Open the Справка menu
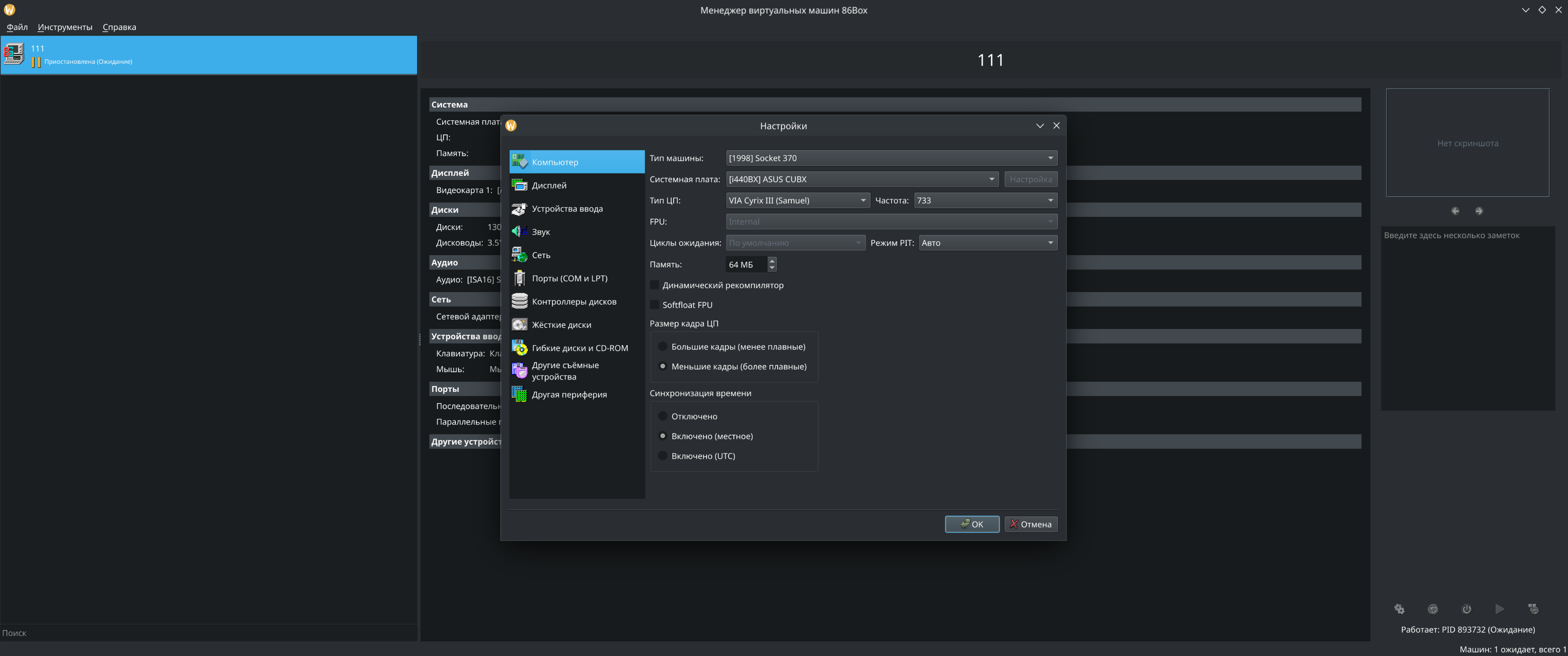This screenshot has height=656, width=1568. click(119, 27)
